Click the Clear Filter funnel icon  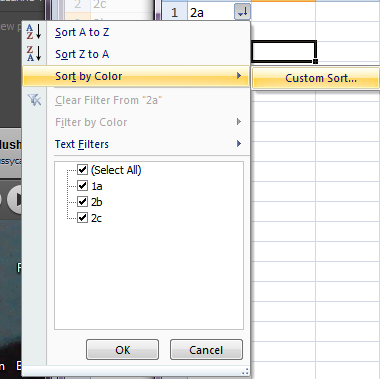click(x=35, y=100)
